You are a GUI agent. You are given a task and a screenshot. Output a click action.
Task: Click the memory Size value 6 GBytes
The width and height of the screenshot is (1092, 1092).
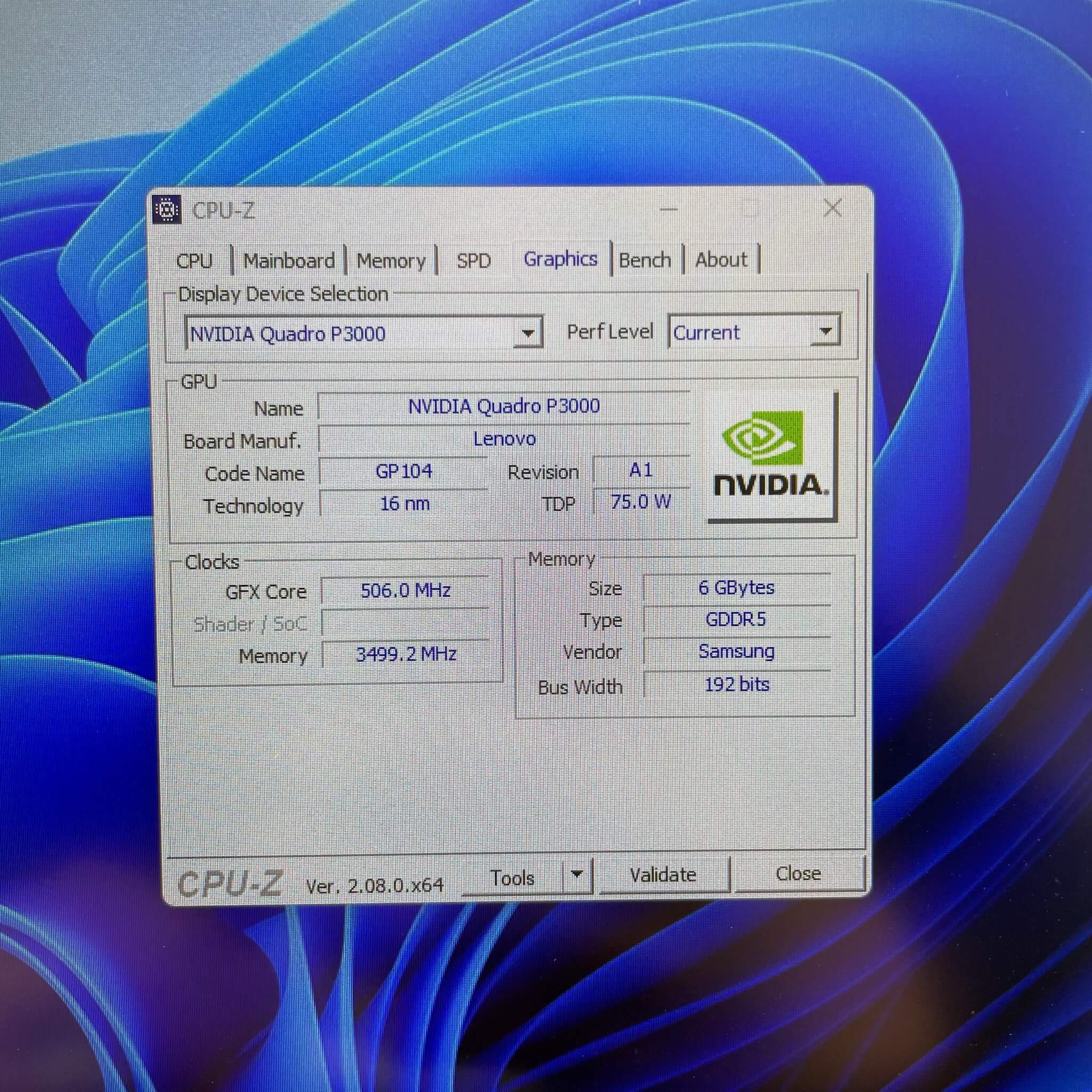(x=736, y=589)
